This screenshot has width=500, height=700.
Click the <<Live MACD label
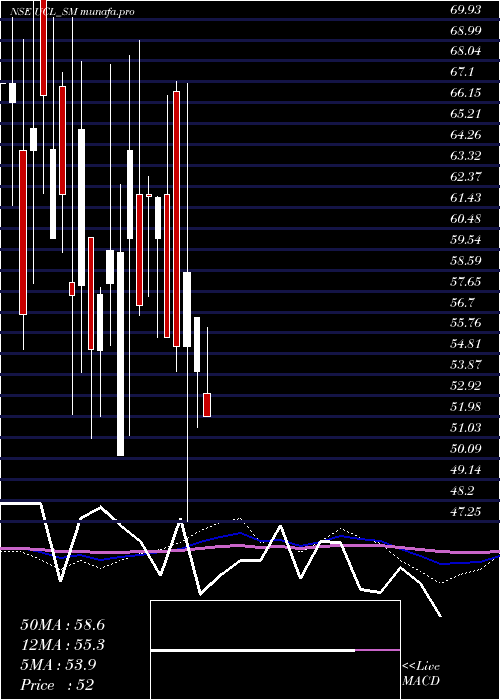[x=421, y=674]
